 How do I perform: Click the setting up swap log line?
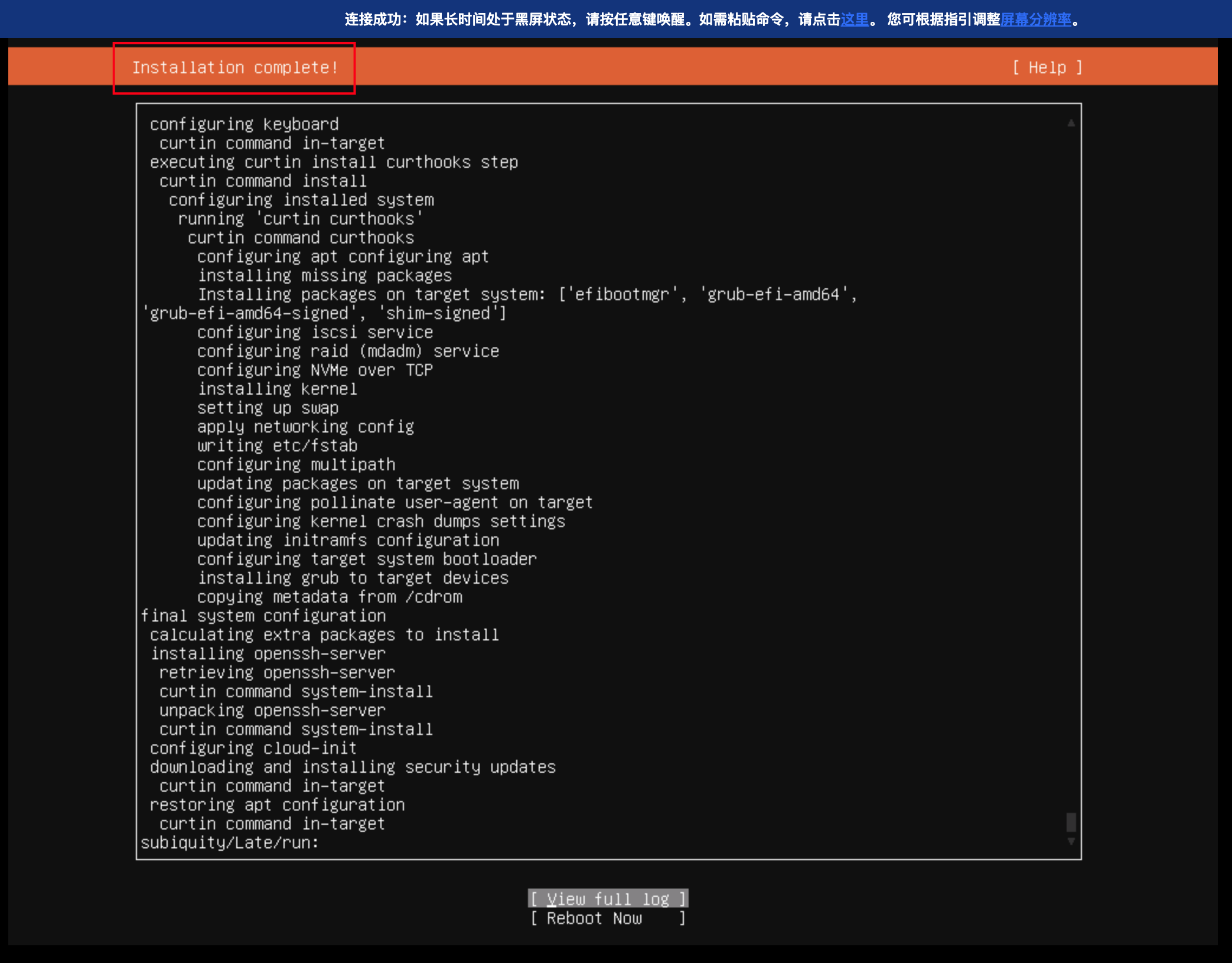[x=268, y=408]
